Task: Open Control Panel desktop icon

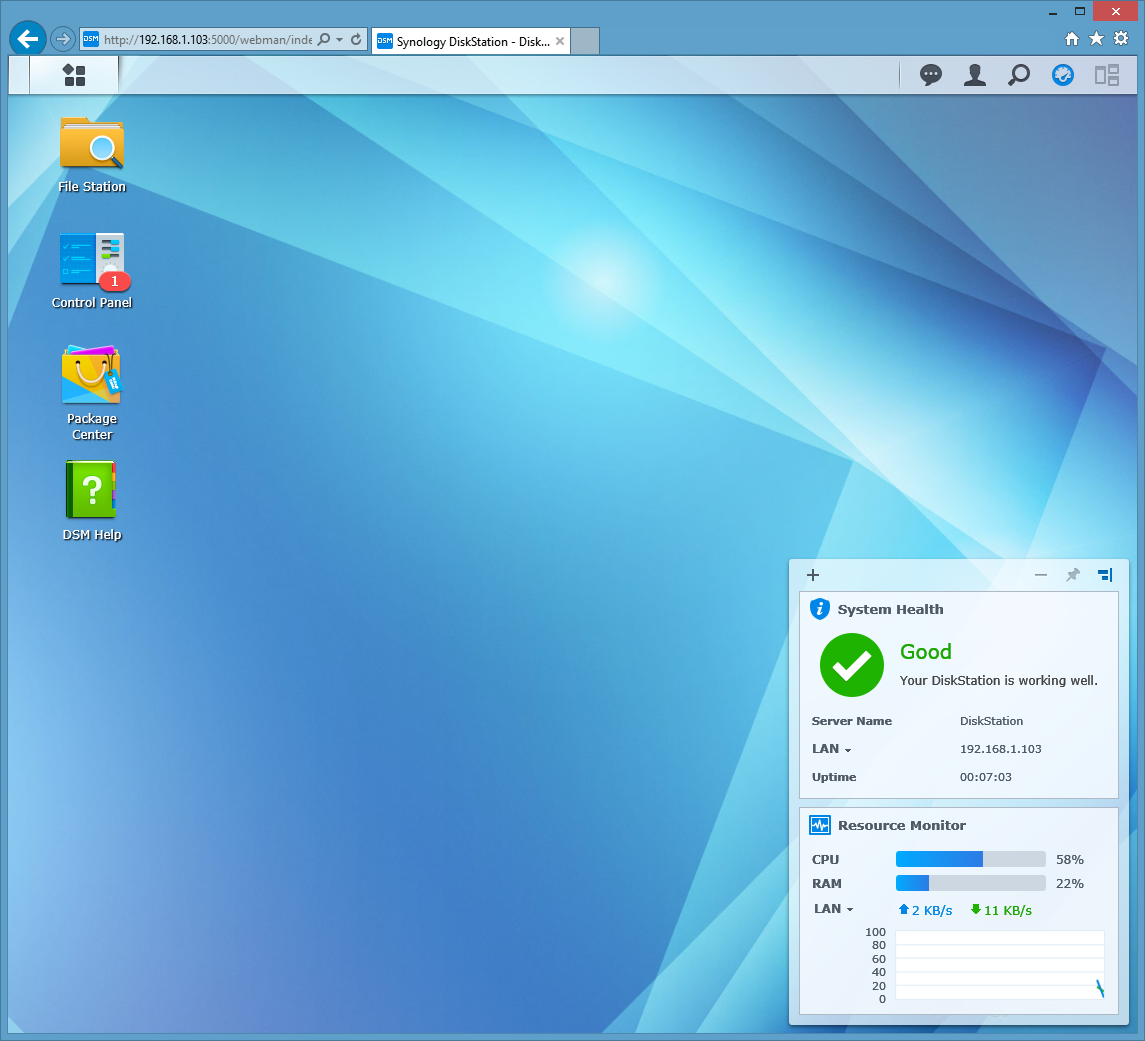Action: (x=92, y=271)
